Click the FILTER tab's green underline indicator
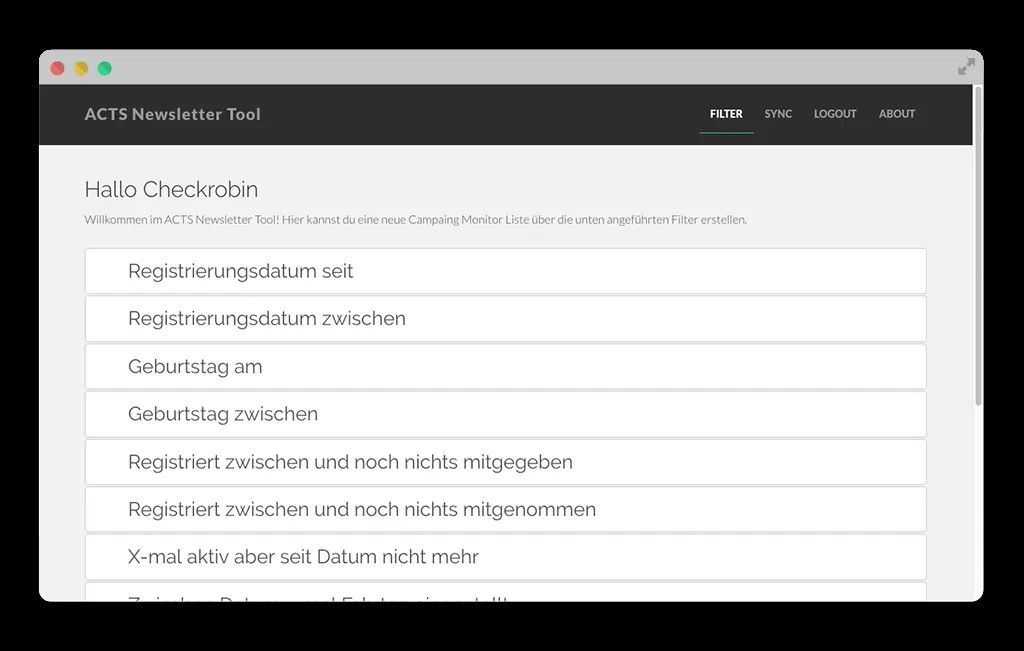The image size is (1024, 651). pyautogui.click(x=726, y=131)
